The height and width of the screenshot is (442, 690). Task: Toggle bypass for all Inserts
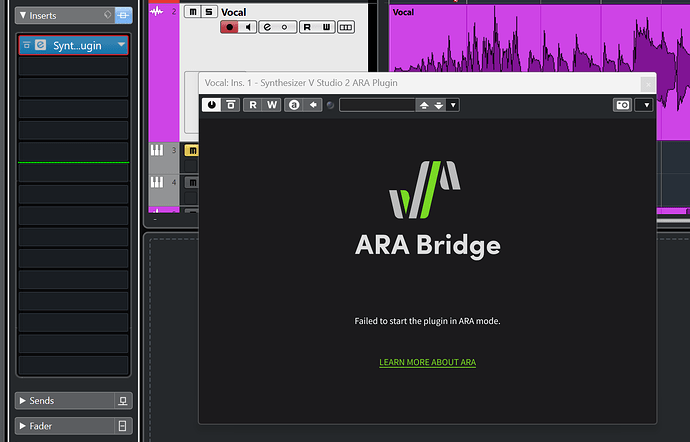[x=123, y=15]
